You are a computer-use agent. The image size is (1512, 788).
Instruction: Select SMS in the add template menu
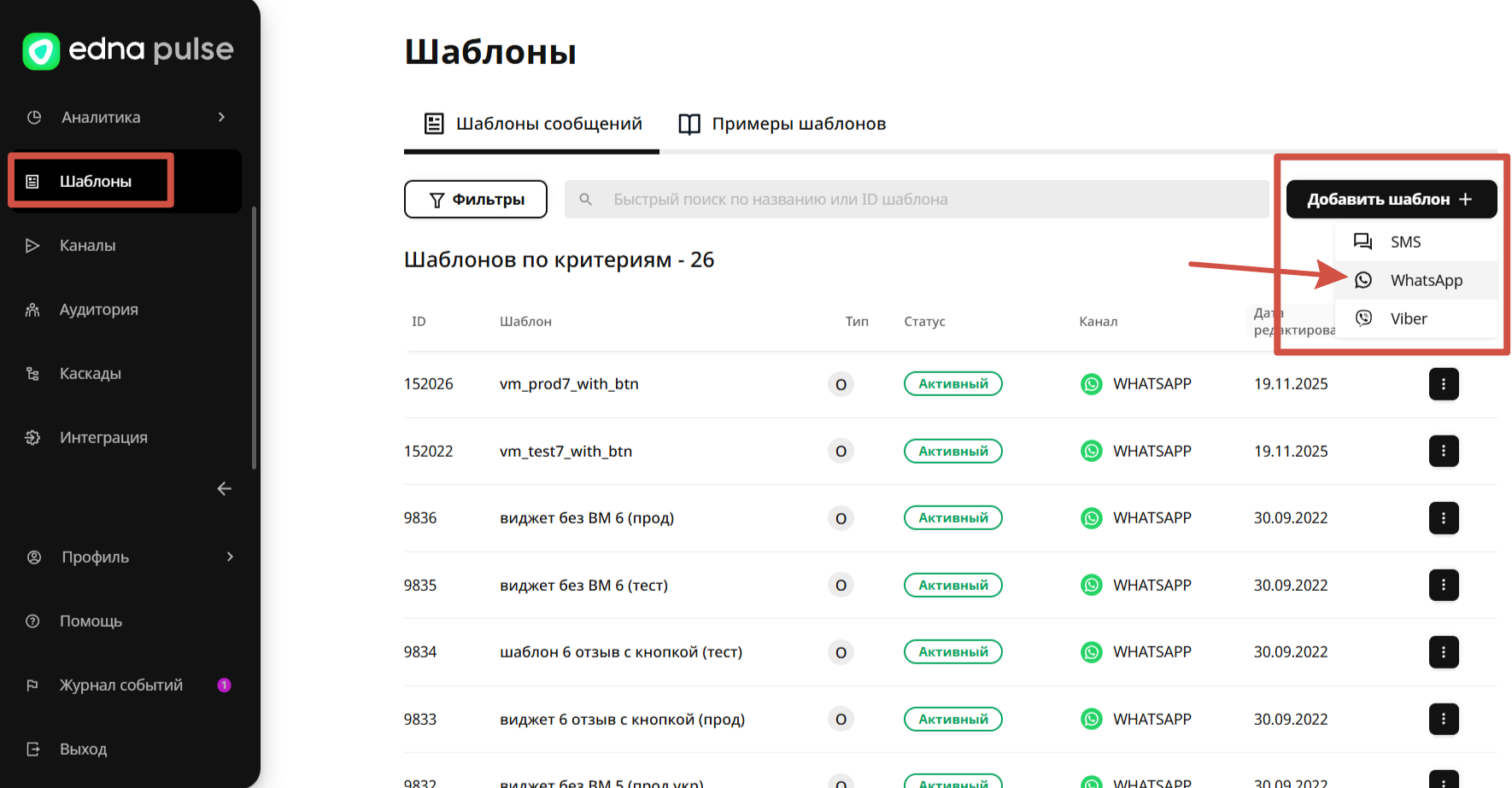click(x=1405, y=242)
